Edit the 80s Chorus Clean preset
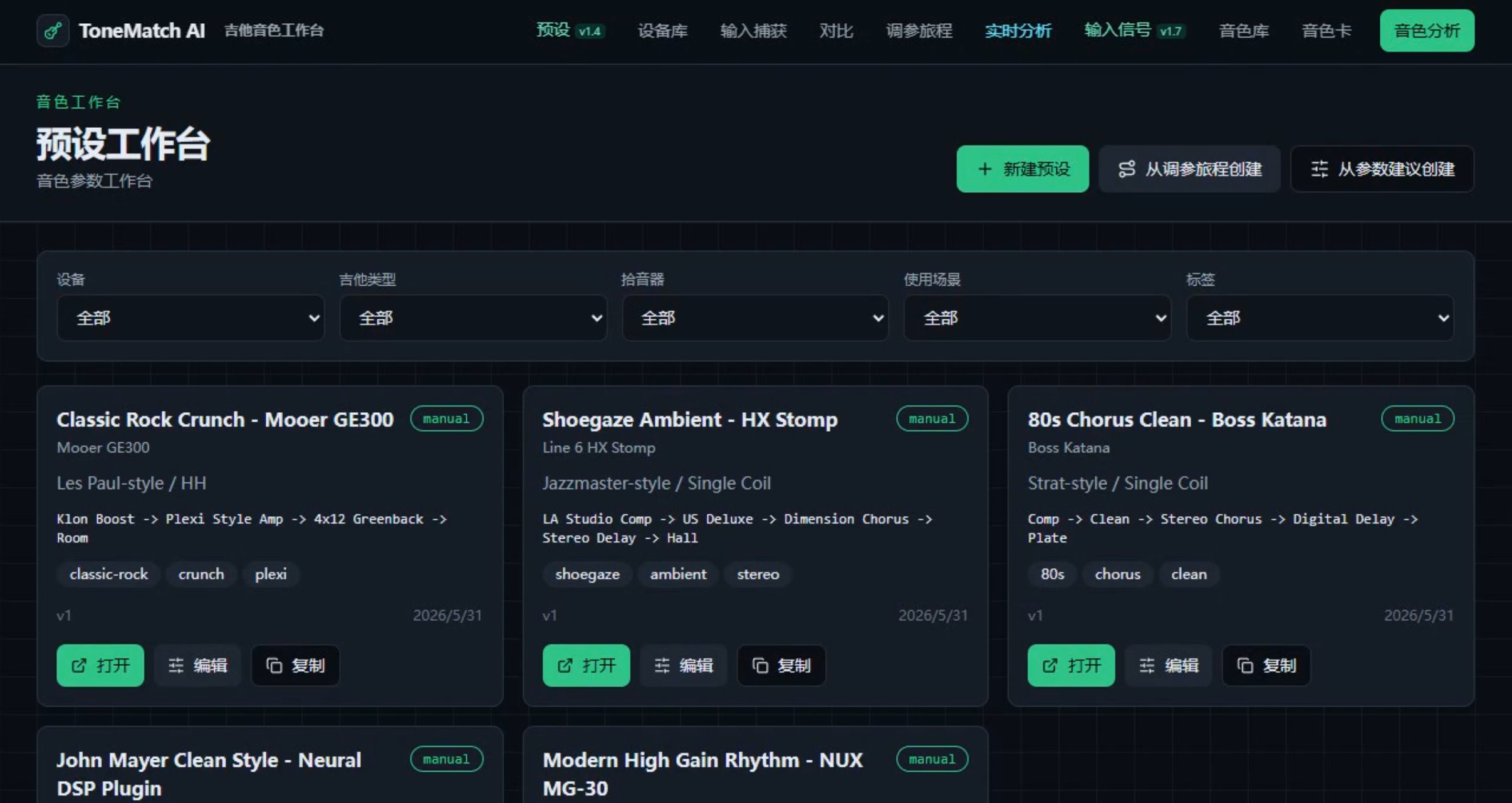The height and width of the screenshot is (803, 1512). [x=1169, y=665]
